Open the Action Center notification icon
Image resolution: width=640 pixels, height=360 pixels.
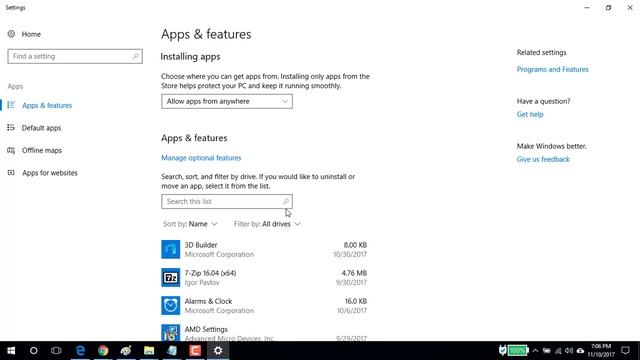(625, 351)
